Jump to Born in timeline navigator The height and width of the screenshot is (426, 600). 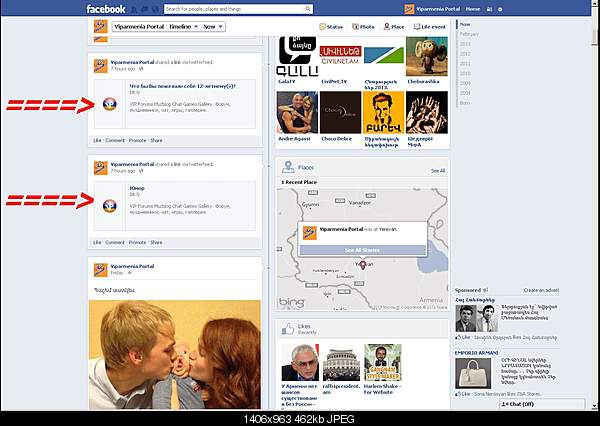(465, 103)
